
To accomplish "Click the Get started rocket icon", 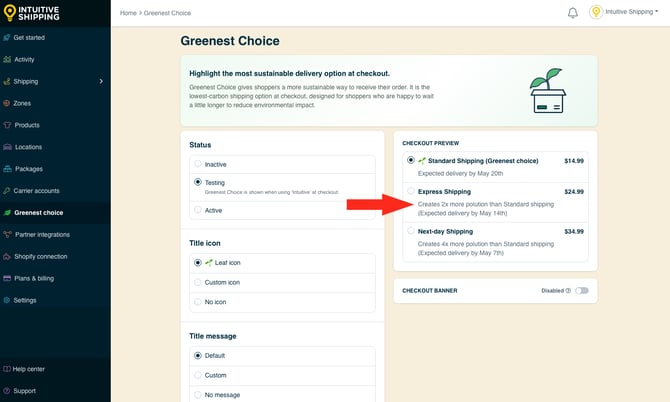I will [x=7, y=38].
